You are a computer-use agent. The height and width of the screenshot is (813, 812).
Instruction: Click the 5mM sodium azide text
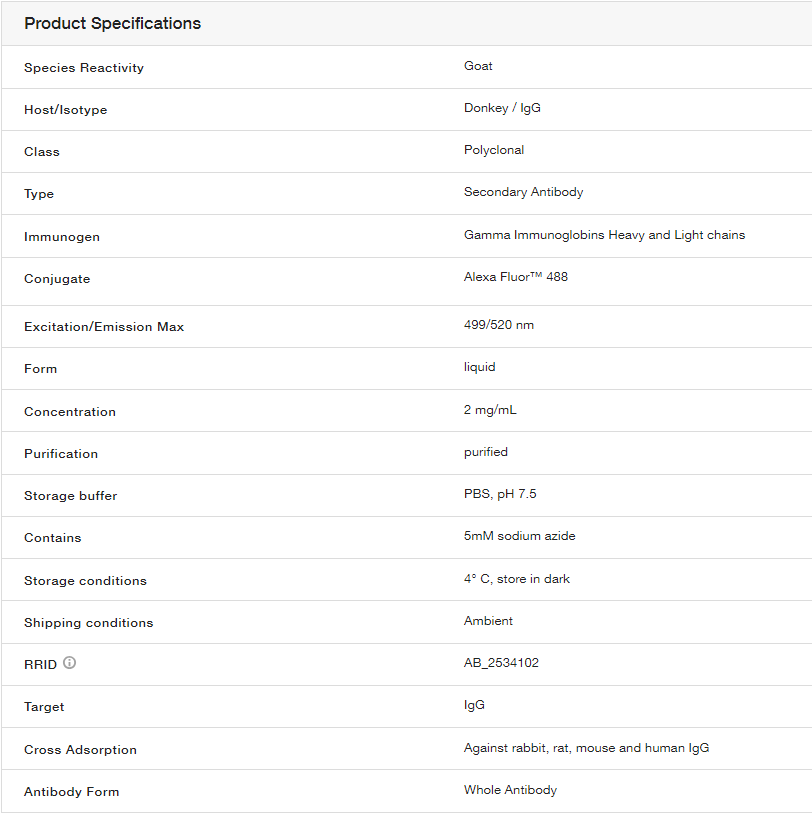pyautogui.click(x=520, y=536)
